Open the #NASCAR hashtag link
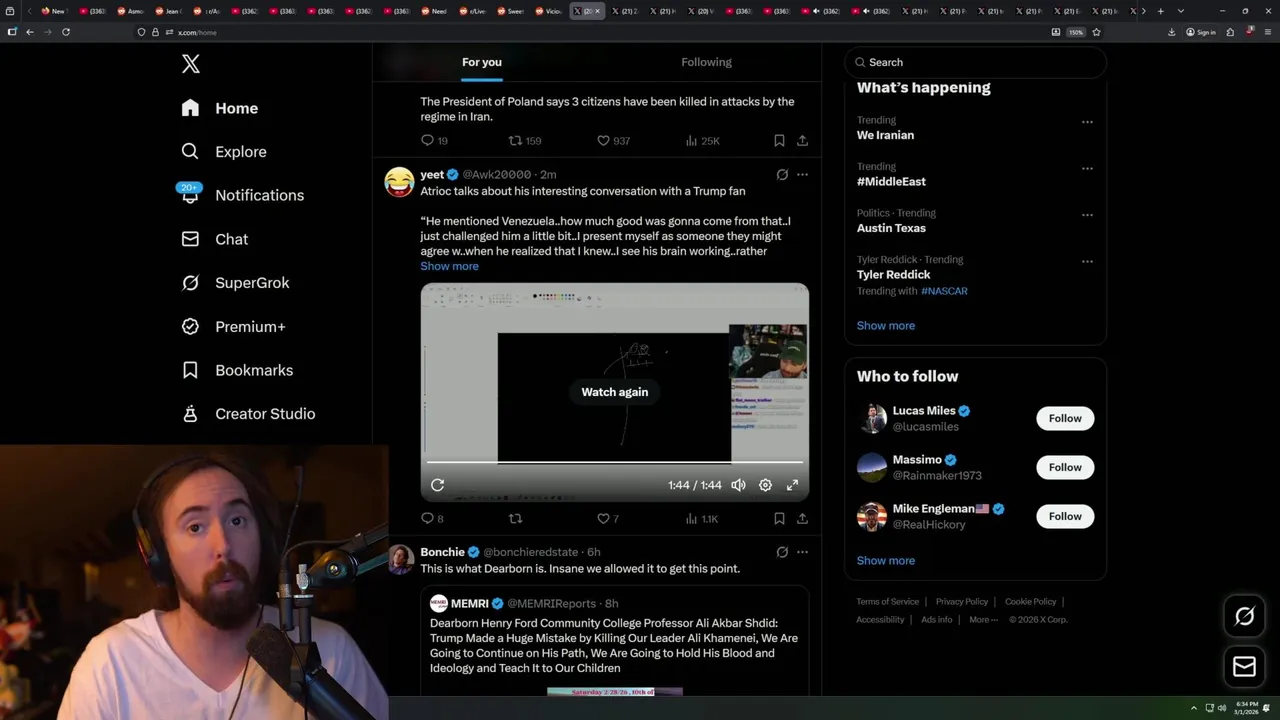1280x720 pixels. [x=944, y=291]
